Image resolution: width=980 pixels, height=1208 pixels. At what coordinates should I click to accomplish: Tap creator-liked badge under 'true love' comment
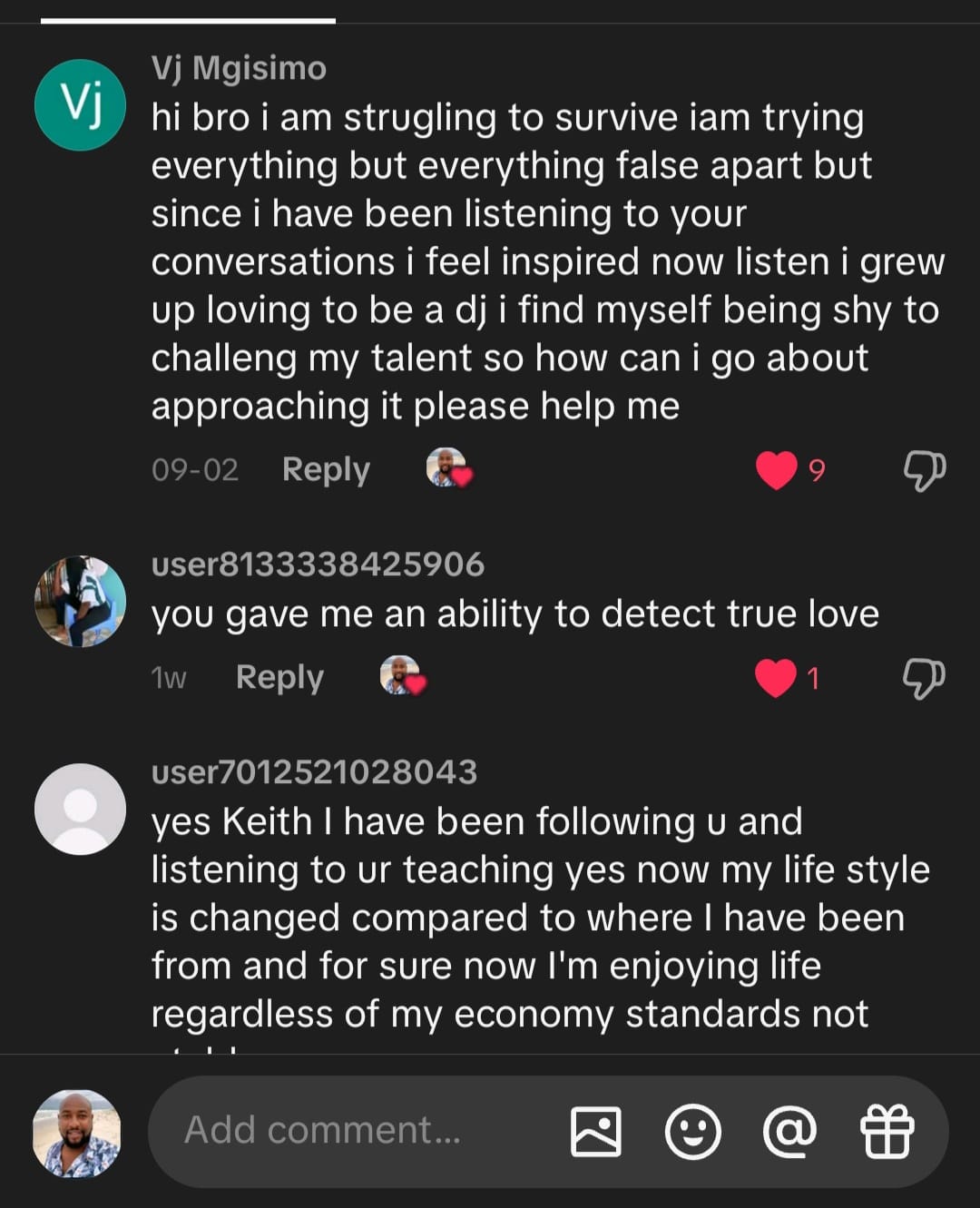[402, 676]
